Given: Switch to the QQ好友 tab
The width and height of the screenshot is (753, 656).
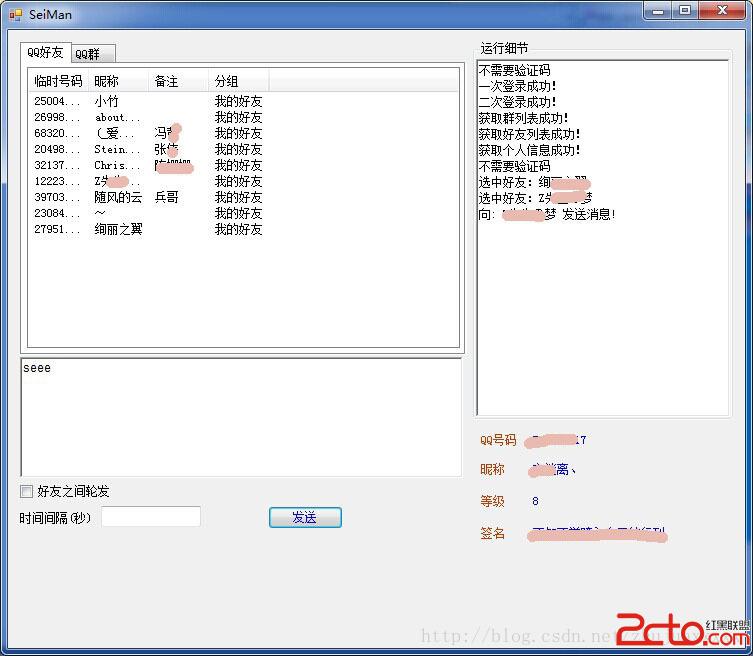Looking at the screenshot, I should [46, 52].
